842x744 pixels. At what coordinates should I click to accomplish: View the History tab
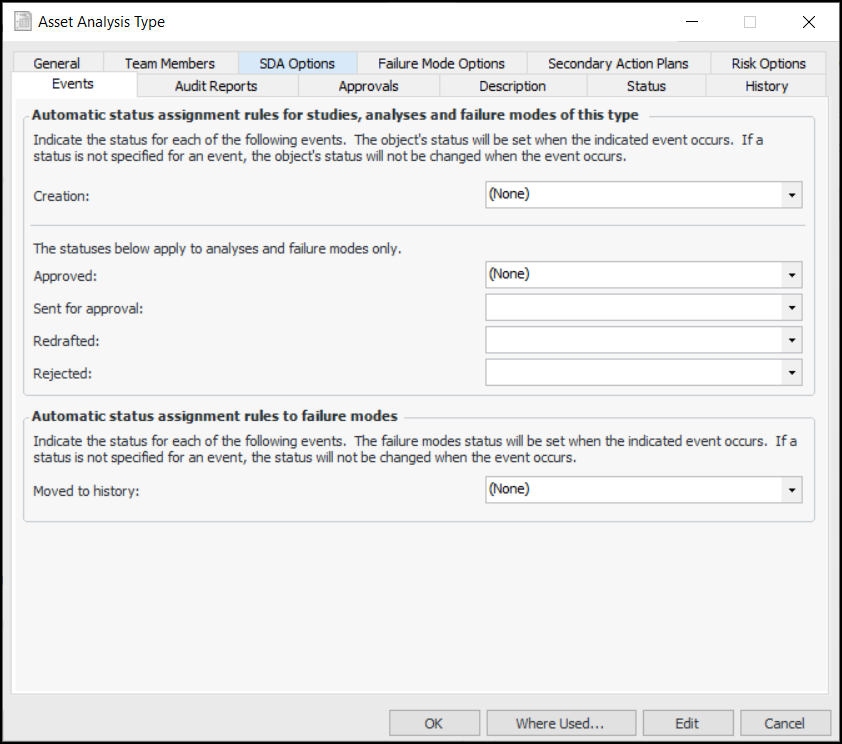pyautogui.click(x=766, y=86)
